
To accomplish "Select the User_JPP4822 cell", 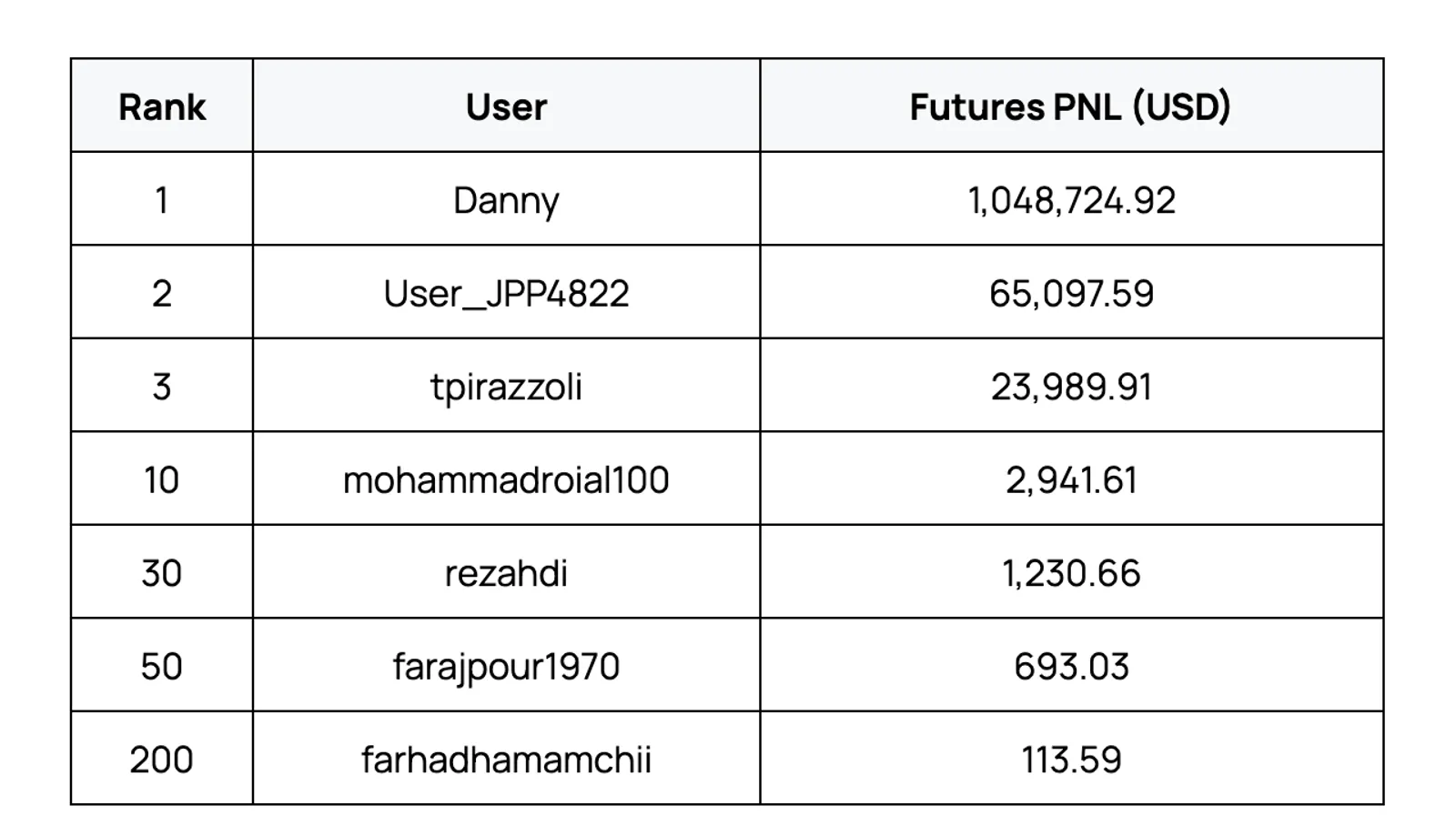I will point(506,295).
